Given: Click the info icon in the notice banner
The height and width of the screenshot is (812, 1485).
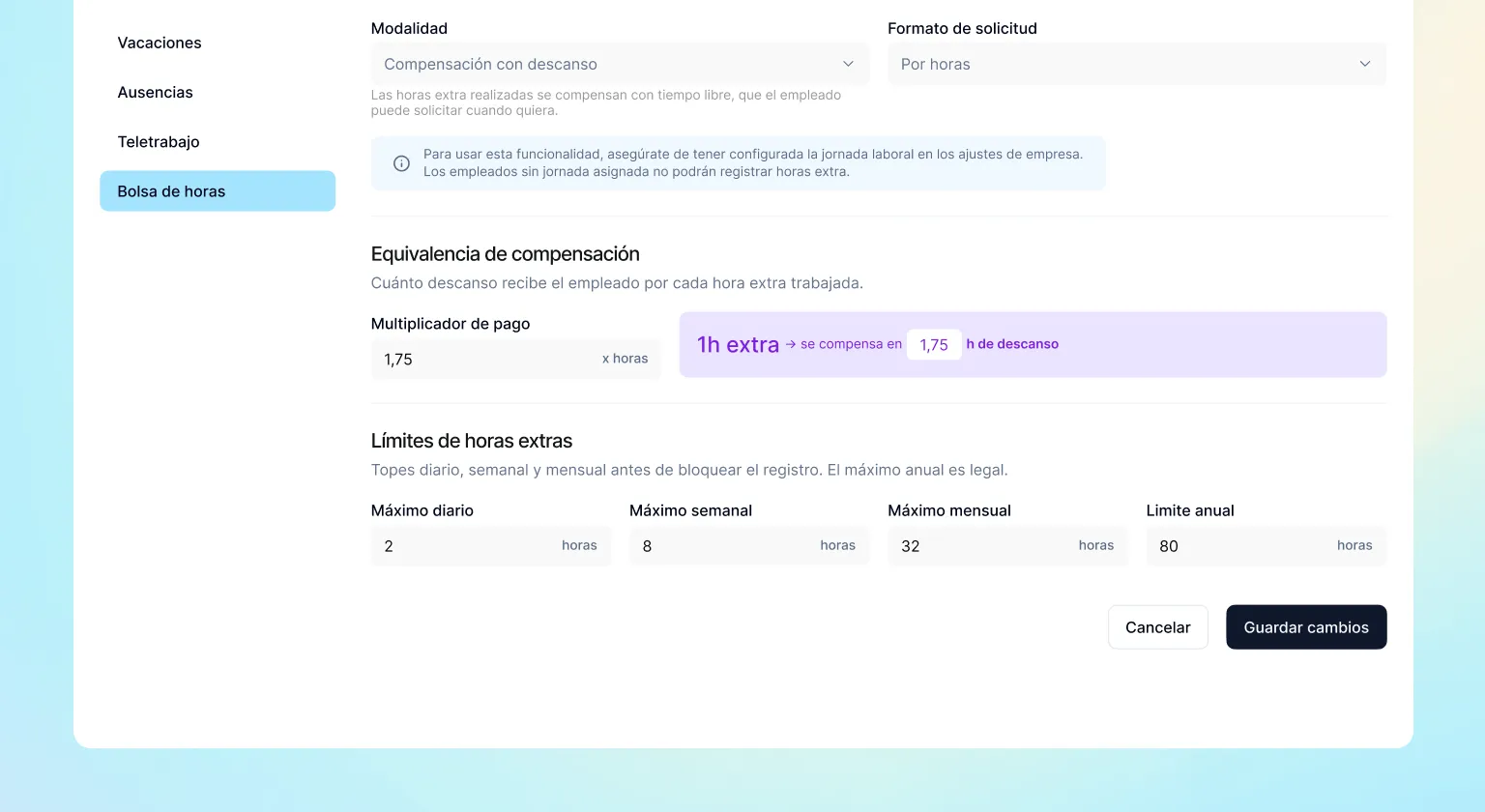Looking at the screenshot, I should click(401, 163).
